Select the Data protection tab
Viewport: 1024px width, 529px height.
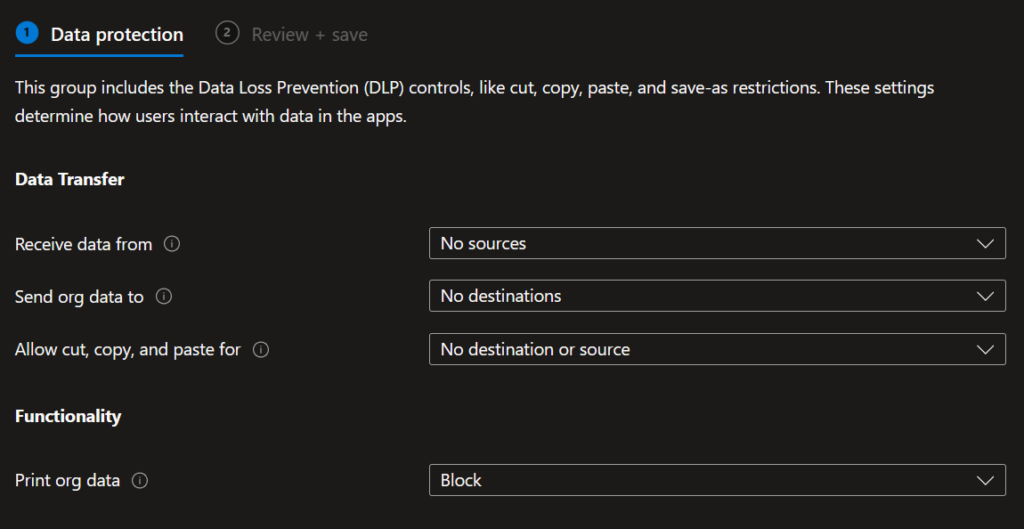click(116, 35)
